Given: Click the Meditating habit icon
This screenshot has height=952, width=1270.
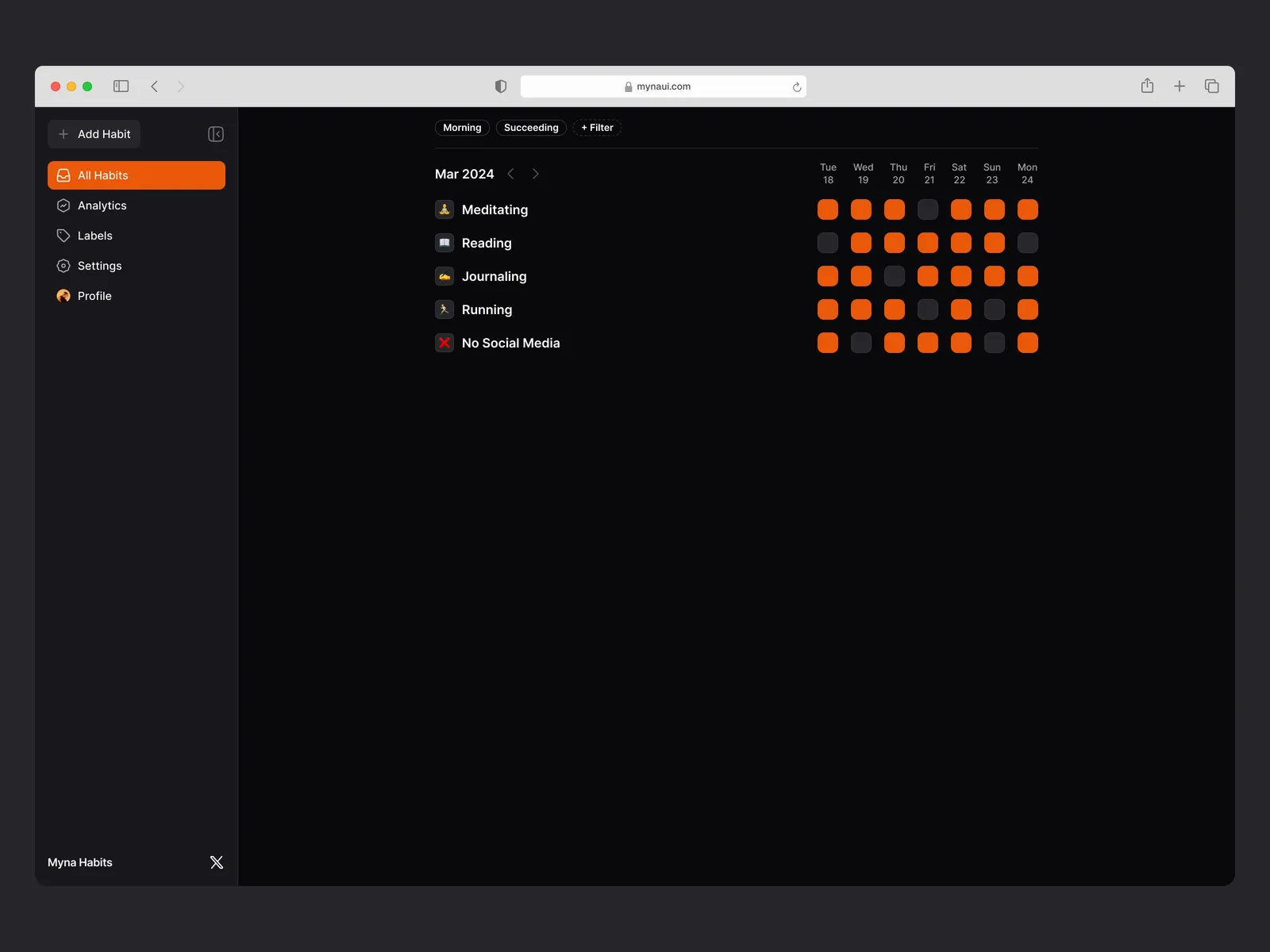Looking at the screenshot, I should point(444,209).
